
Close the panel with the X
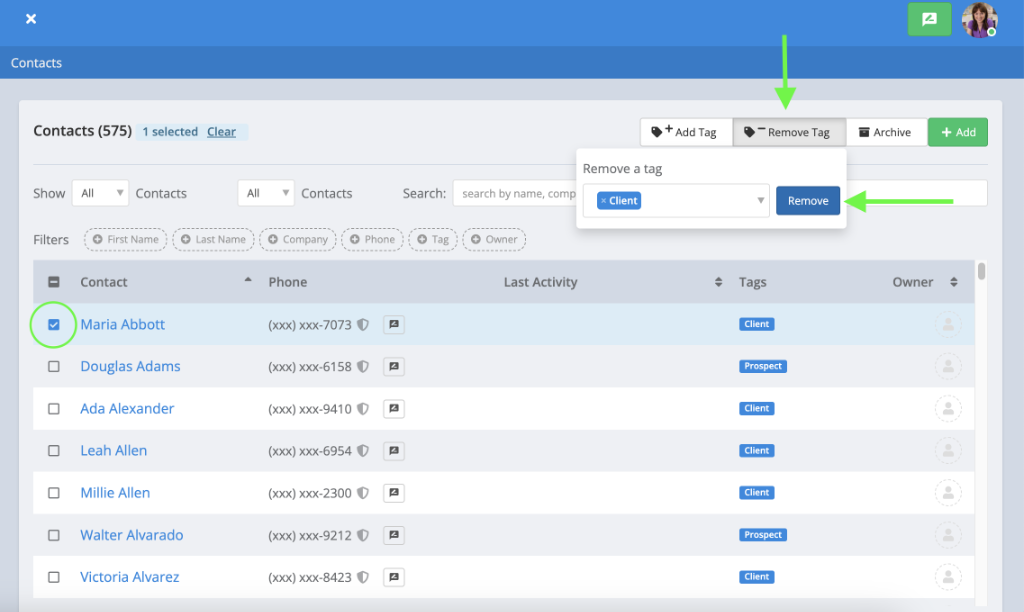coord(31,19)
